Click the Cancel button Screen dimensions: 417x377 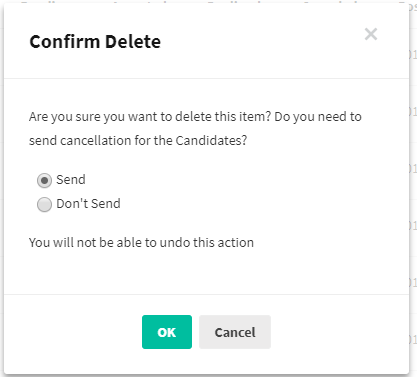click(x=235, y=332)
